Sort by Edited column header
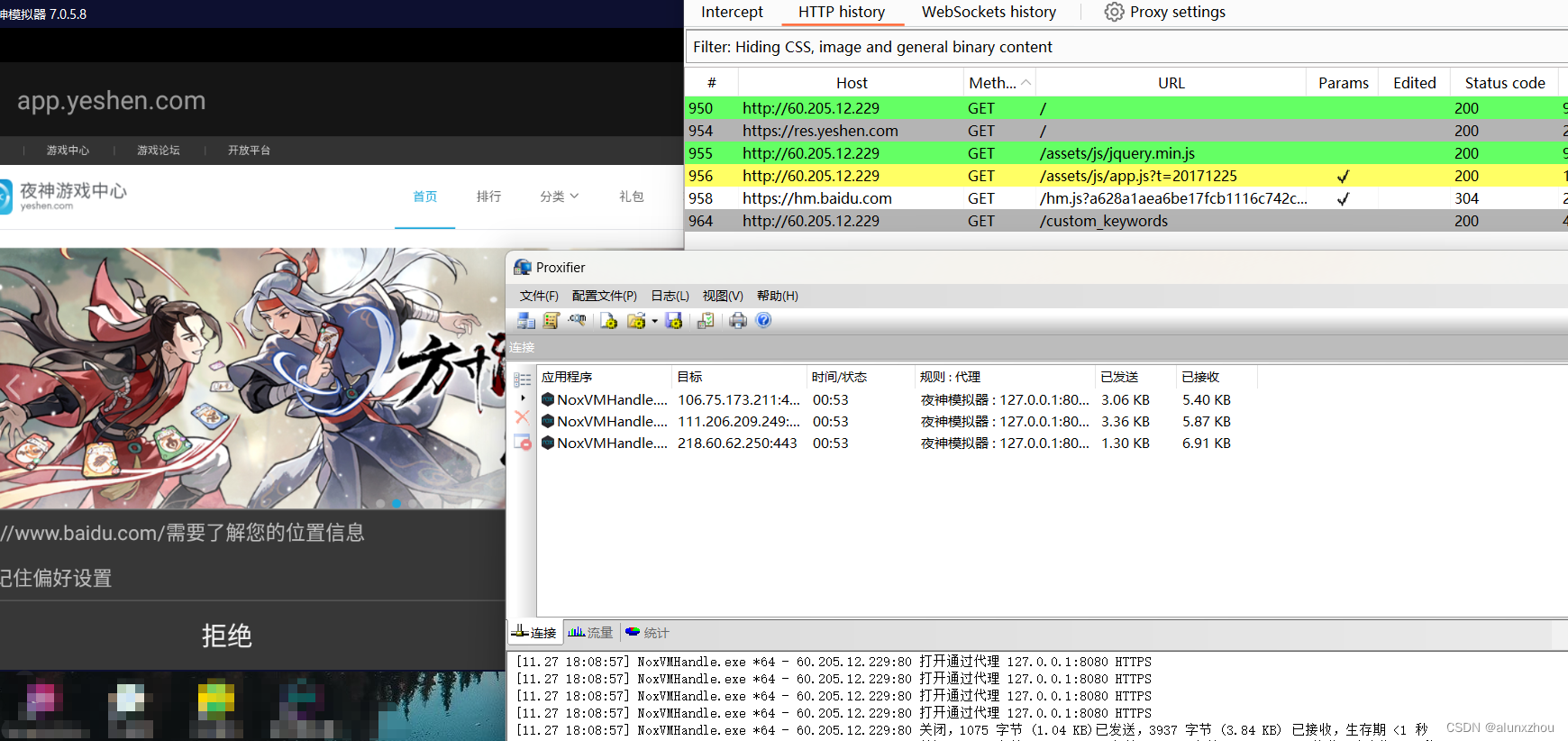This screenshot has width=1568, height=741. [x=1415, y=83]
